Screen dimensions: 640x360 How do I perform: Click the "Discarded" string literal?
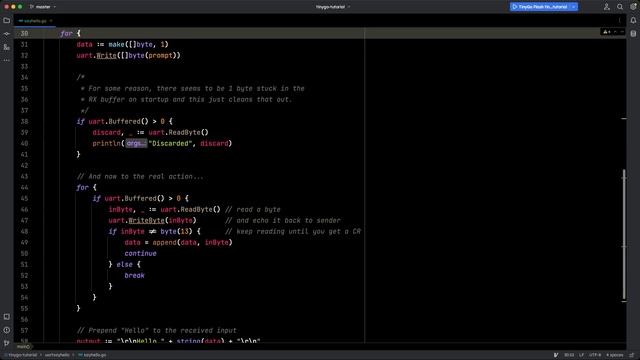point(170,143)
